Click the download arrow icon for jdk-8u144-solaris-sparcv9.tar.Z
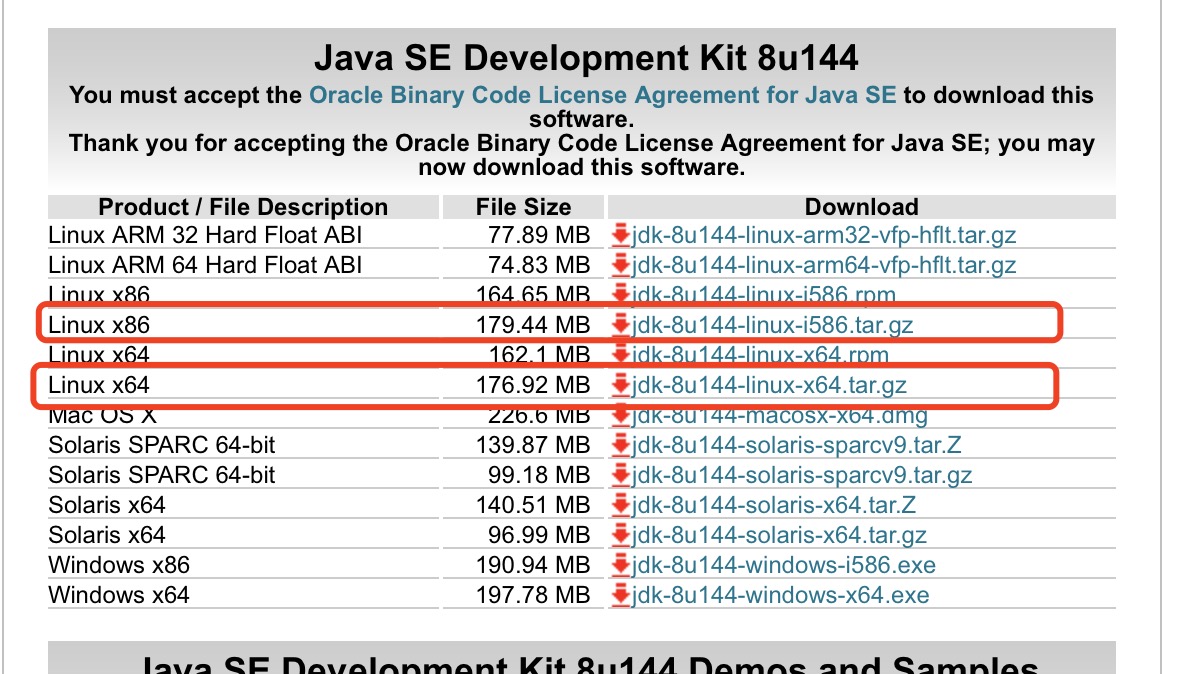Screen dimensions: 1184x674 click(621, 445)
